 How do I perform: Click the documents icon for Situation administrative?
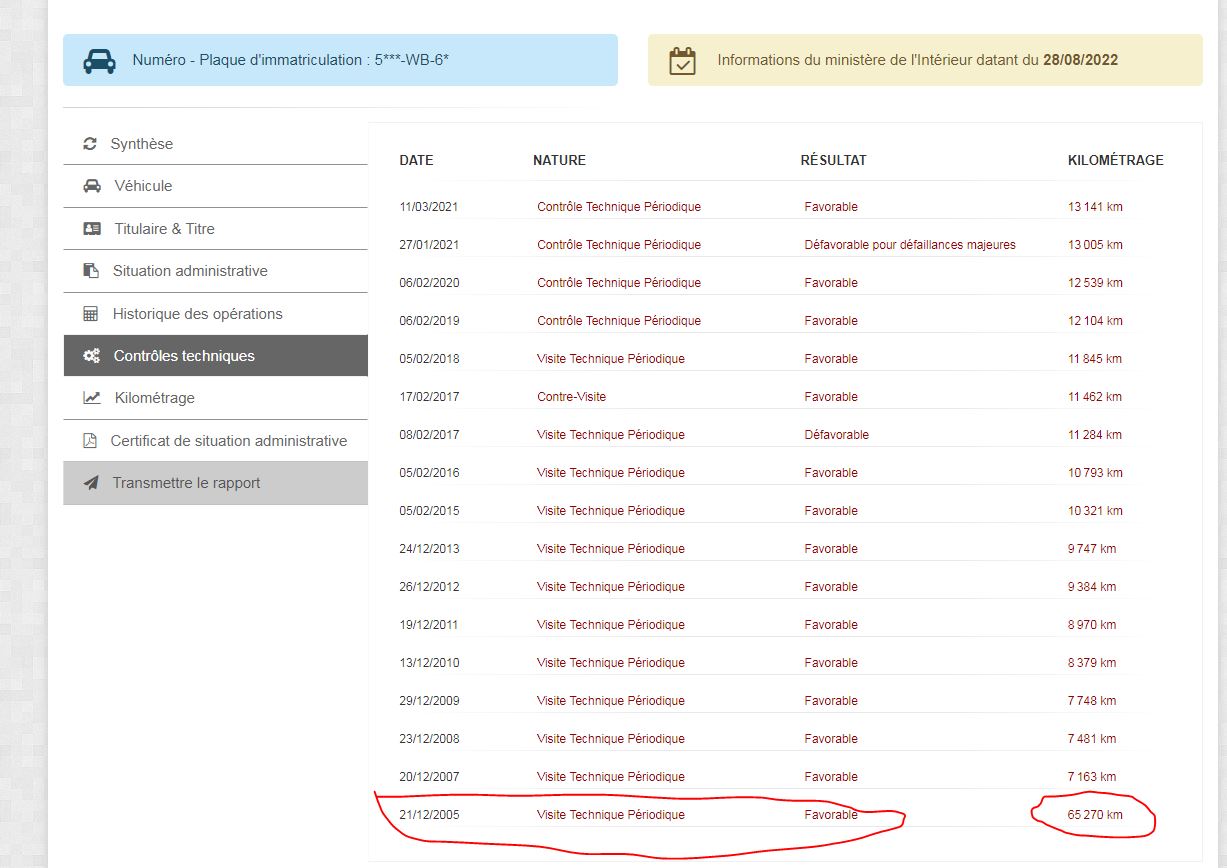pyautogui.click(x=91, y=271)
